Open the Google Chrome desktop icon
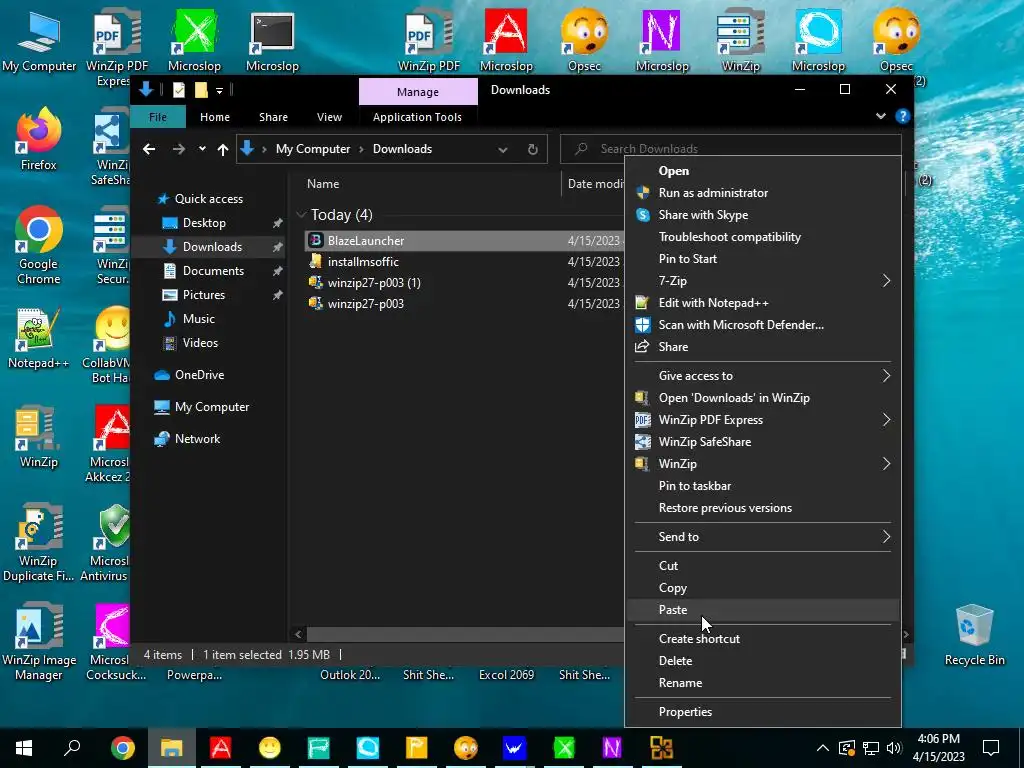Image resolution: width=1024 pixels, height=768 pixels. (39, 245)
